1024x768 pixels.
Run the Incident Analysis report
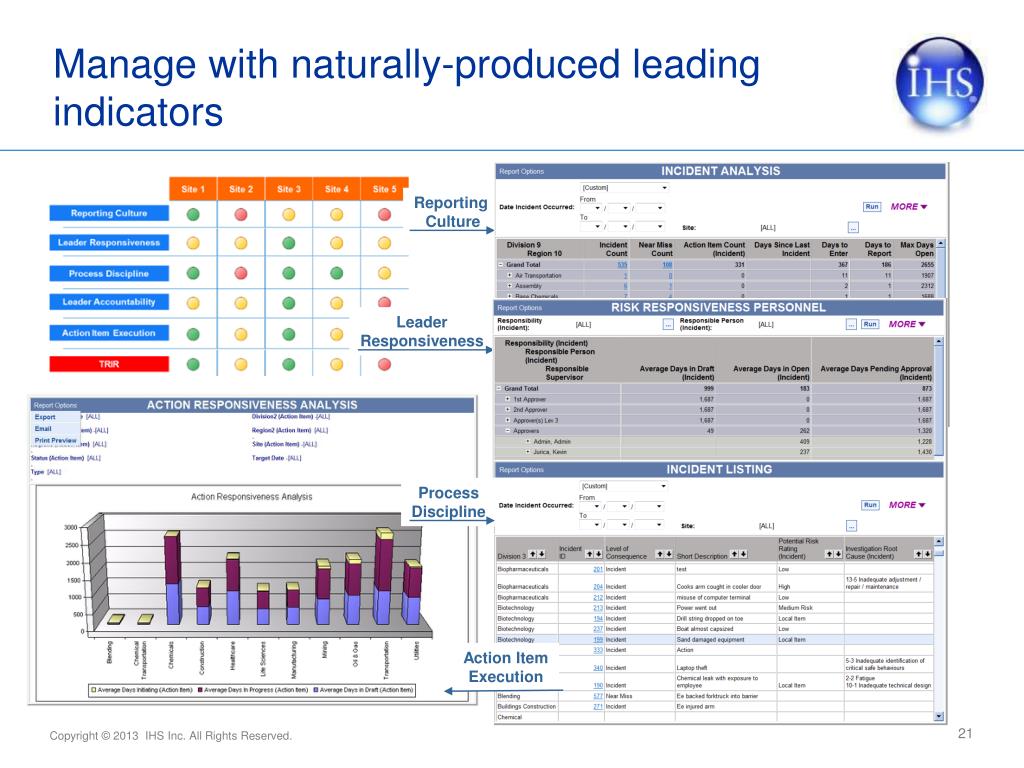click(x=872, y=206)
